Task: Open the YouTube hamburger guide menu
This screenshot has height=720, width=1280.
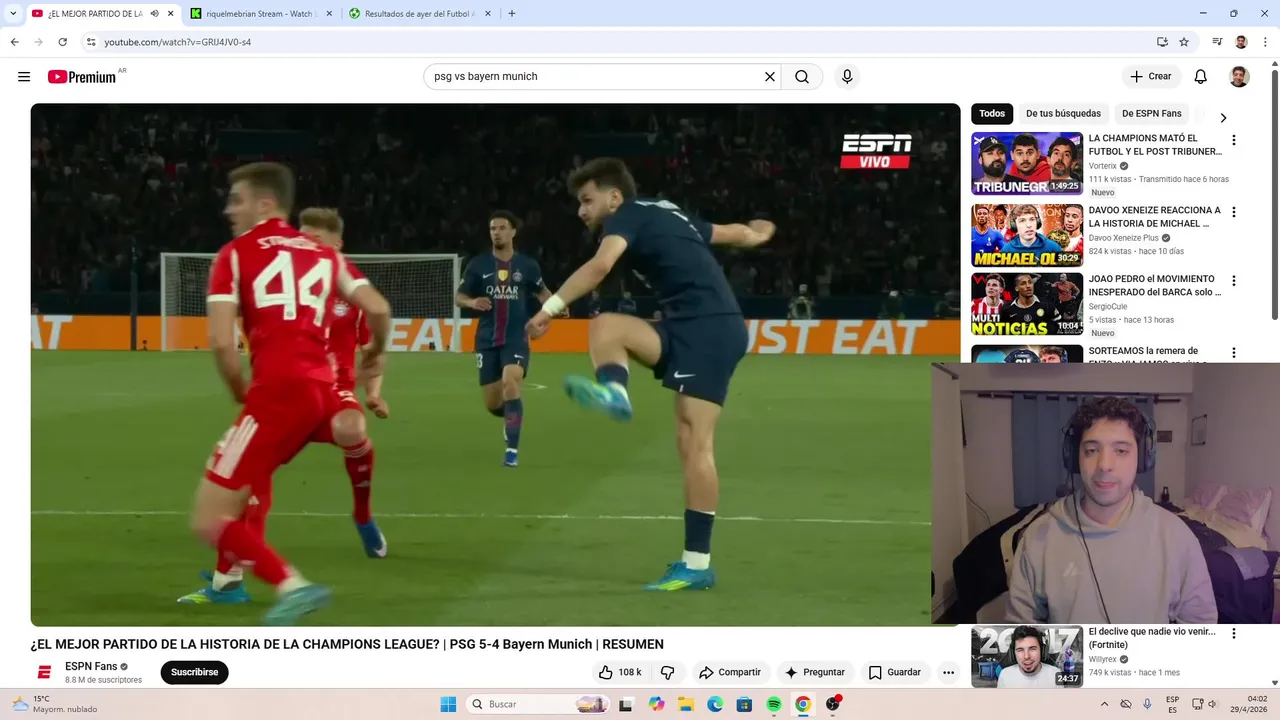Action: pos(24,77)
